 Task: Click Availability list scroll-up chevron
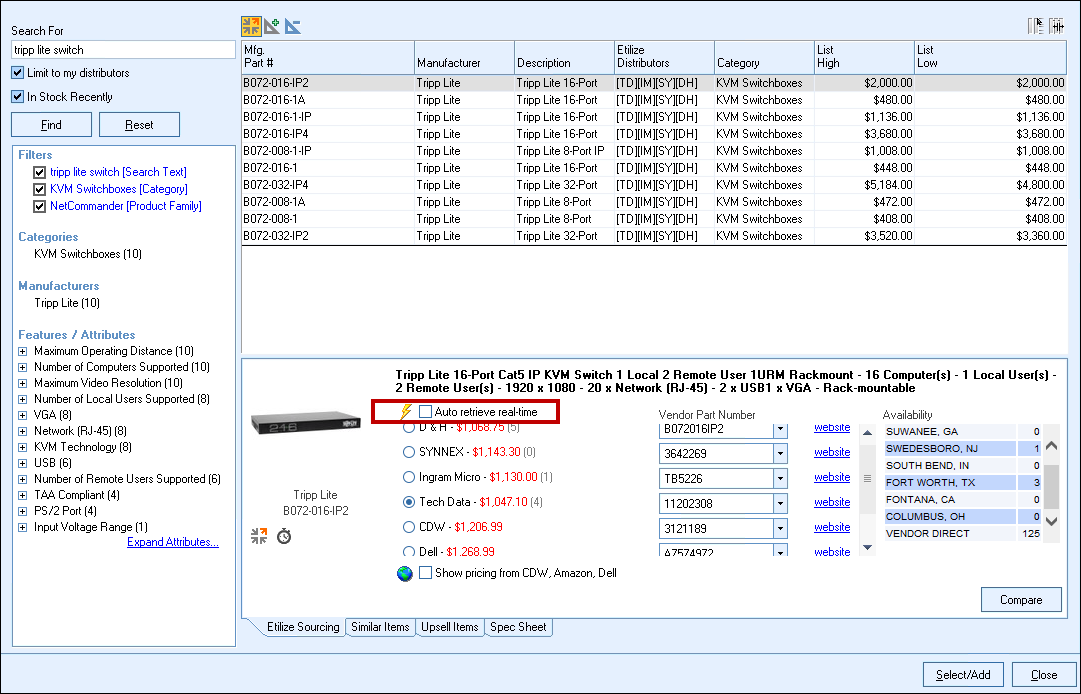click(x=1051, y=446)
